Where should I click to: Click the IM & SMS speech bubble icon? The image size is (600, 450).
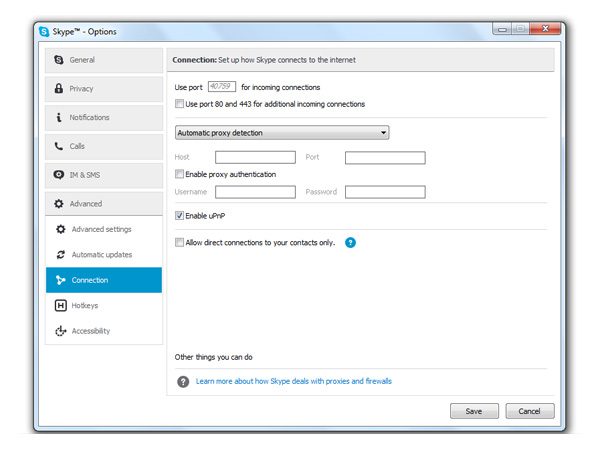click(x=59, y=175)
